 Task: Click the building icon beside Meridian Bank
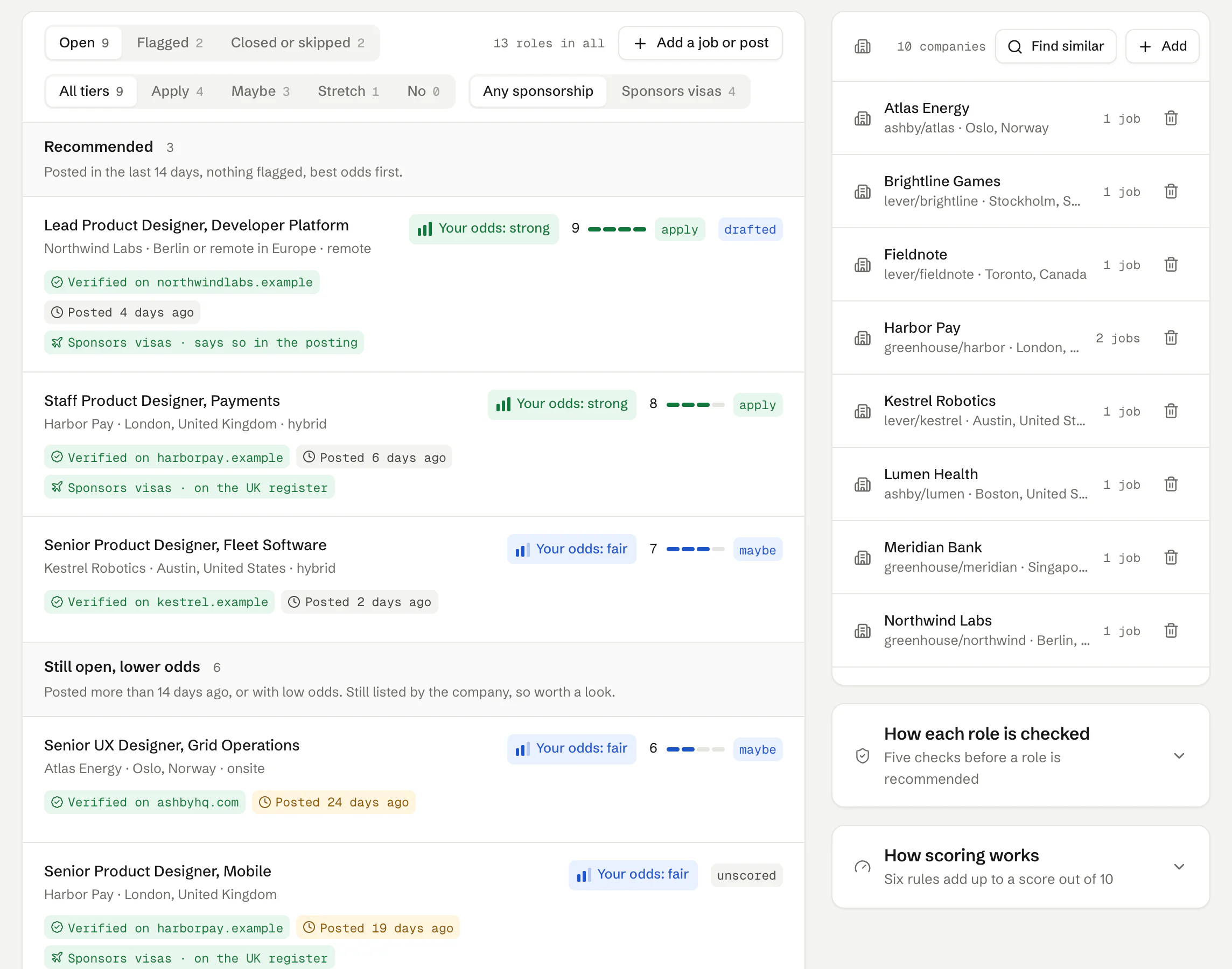coord(862,557)
